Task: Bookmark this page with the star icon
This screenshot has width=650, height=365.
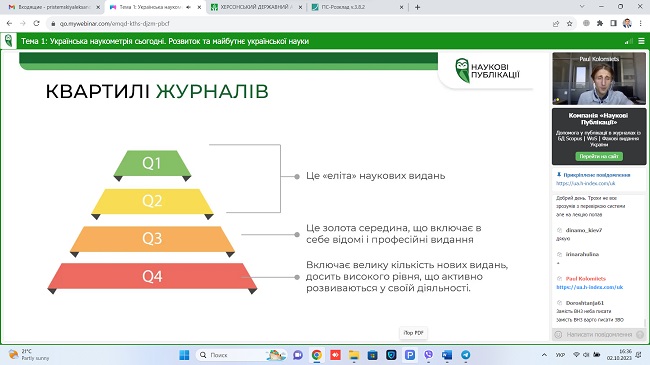Action: [570, 24]
